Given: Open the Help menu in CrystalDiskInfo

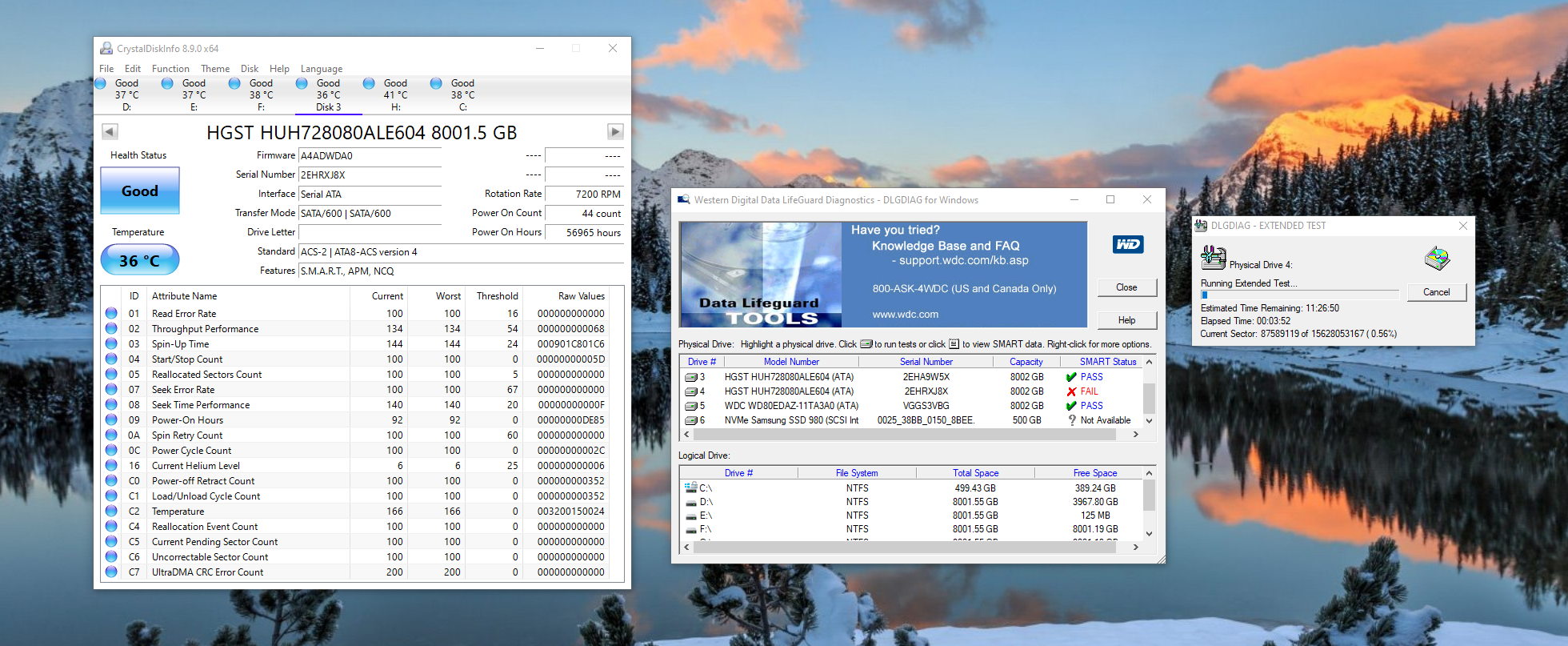Looking at the screenshot, I should (x=279, y=69).
